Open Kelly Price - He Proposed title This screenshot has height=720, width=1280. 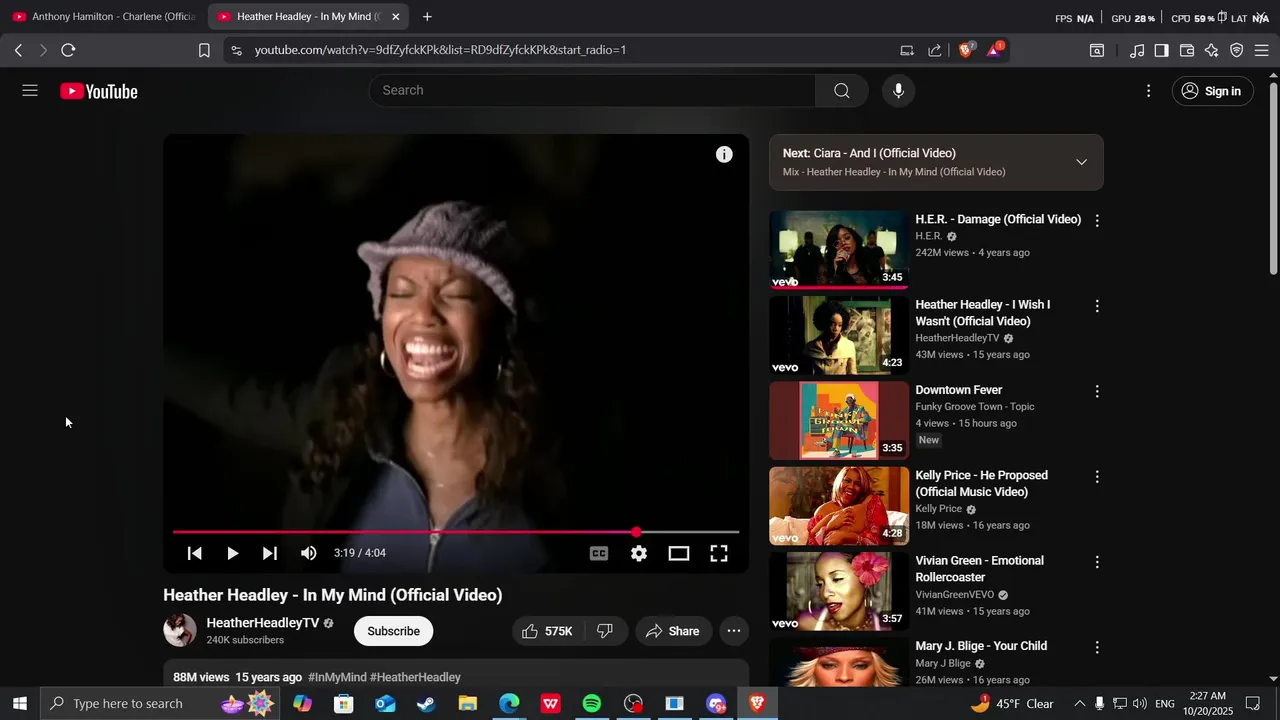(982, 484)
